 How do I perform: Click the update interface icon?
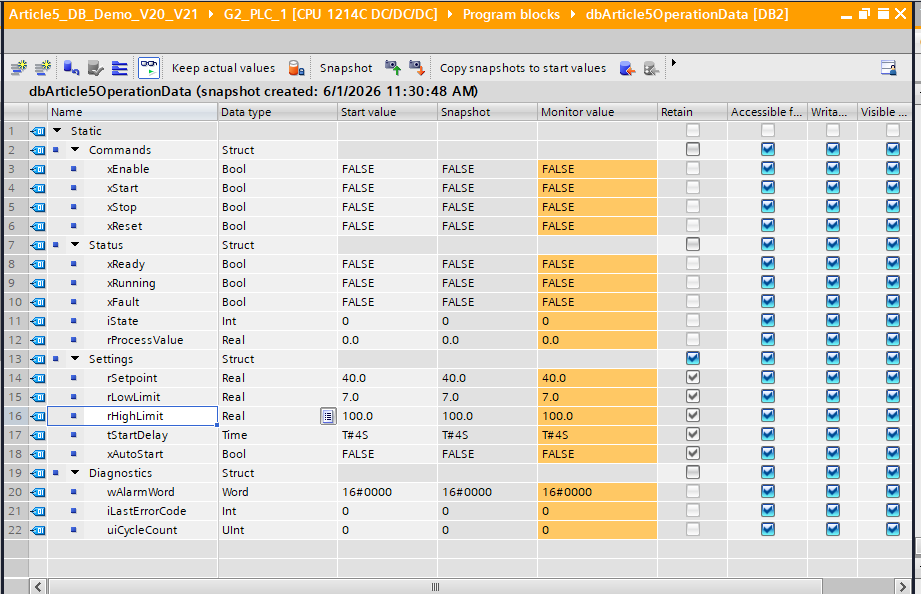click(x=96, y=68)
